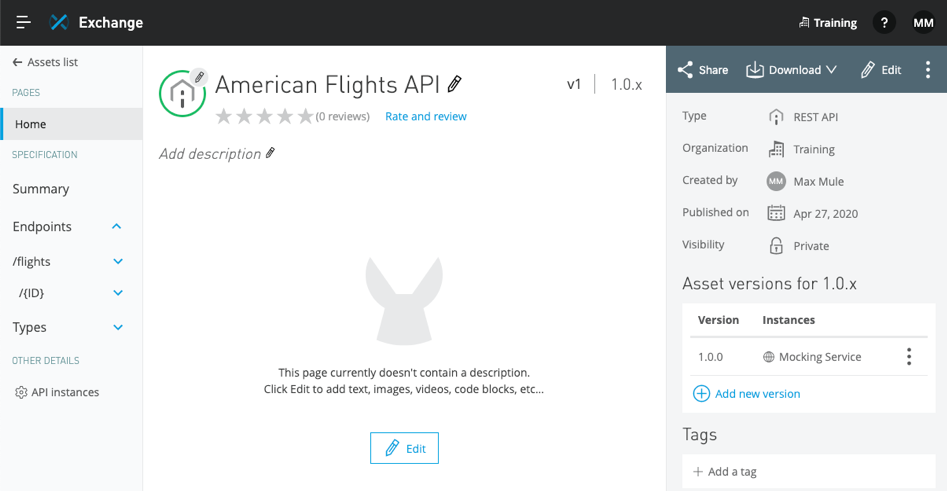The image size is (947, 491).
Task: Open the hamburger navigation menu
Action: [24, 22]
